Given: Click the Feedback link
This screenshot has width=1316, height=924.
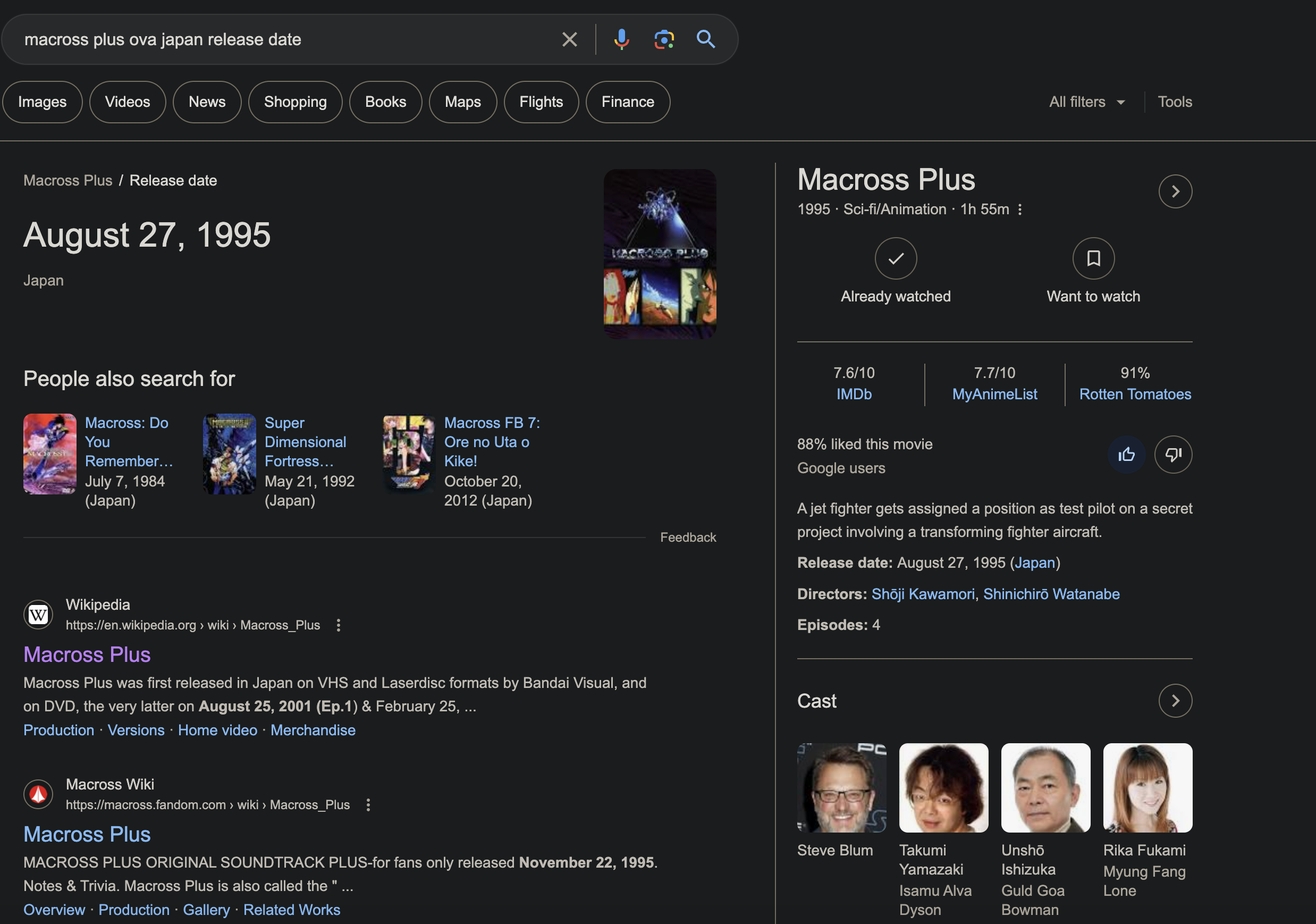Looking at the screenshot, I should pos(688,537).
